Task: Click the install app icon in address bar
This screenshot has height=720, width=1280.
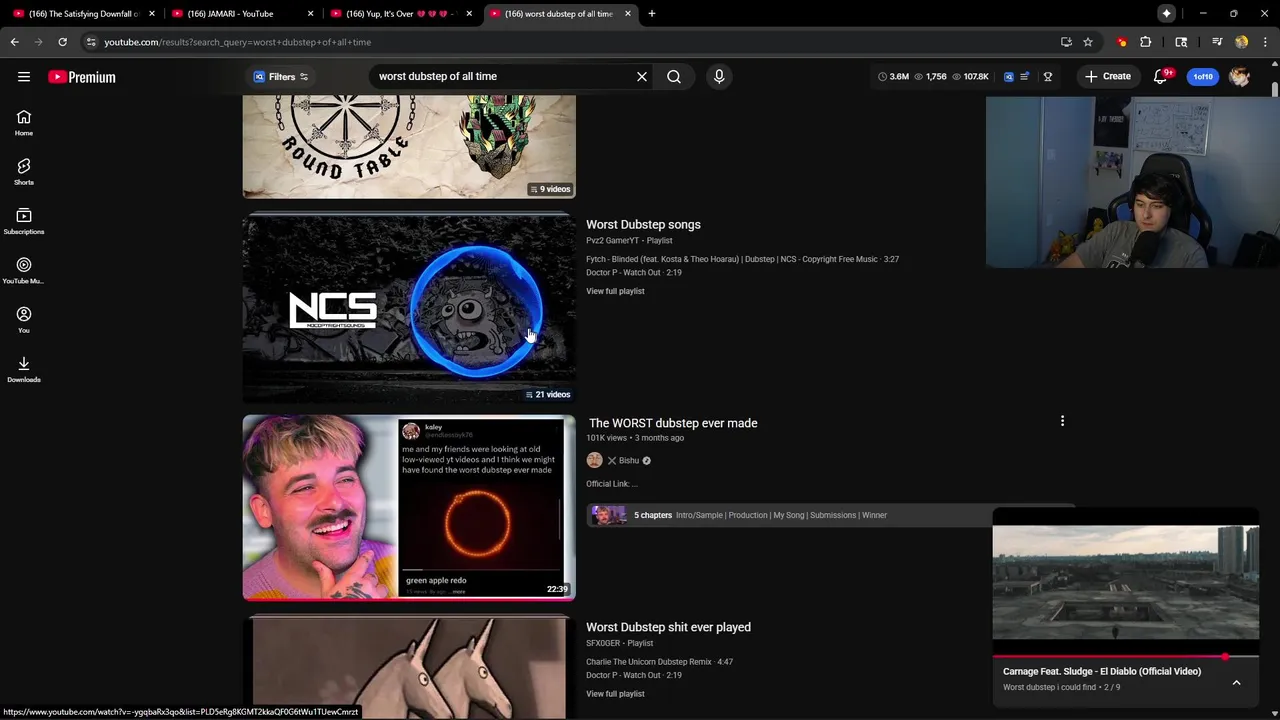Action: click(1066, 42)
